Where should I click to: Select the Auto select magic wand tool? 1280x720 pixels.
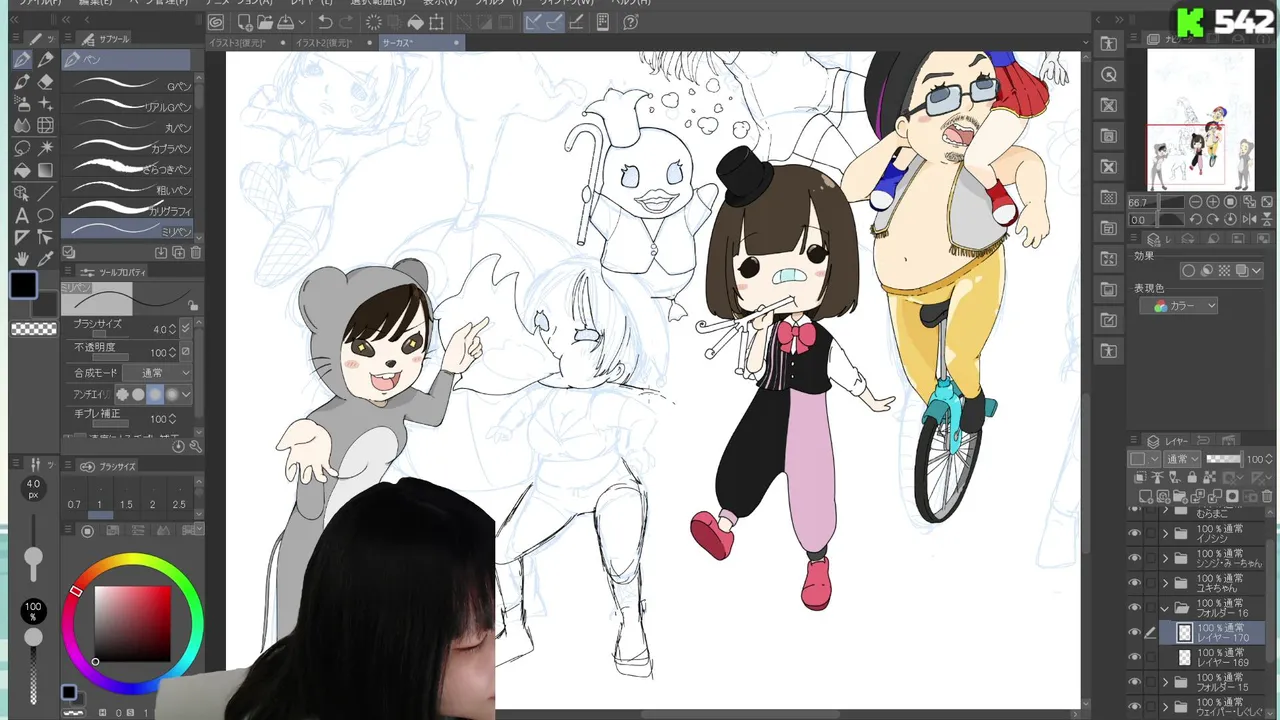[x=45, y=148]
